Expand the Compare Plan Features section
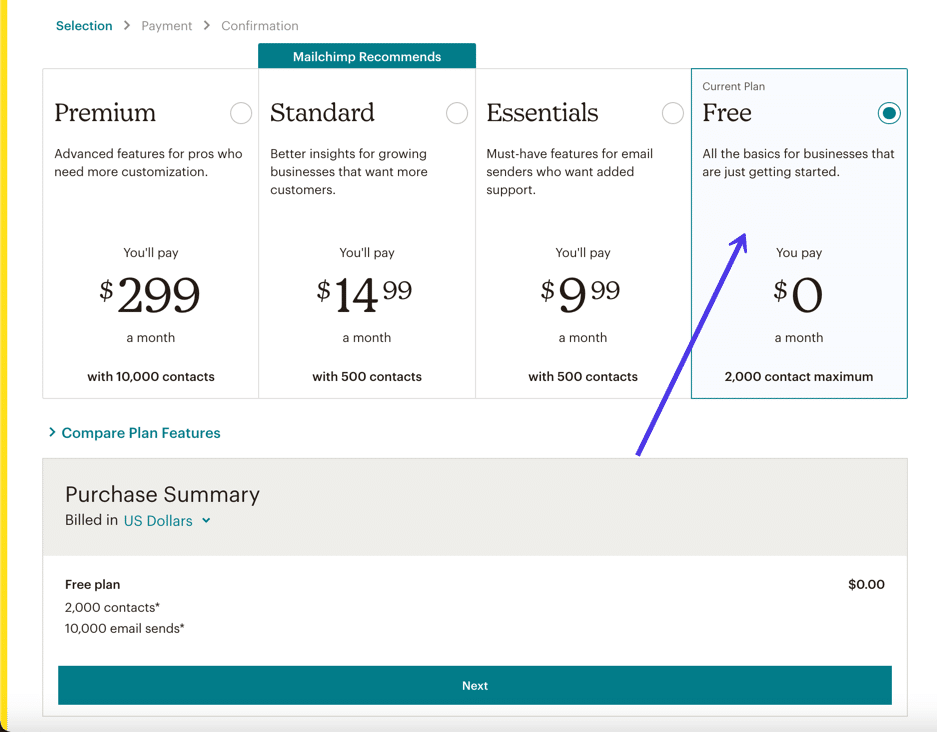937x732 pixels. 140,433
